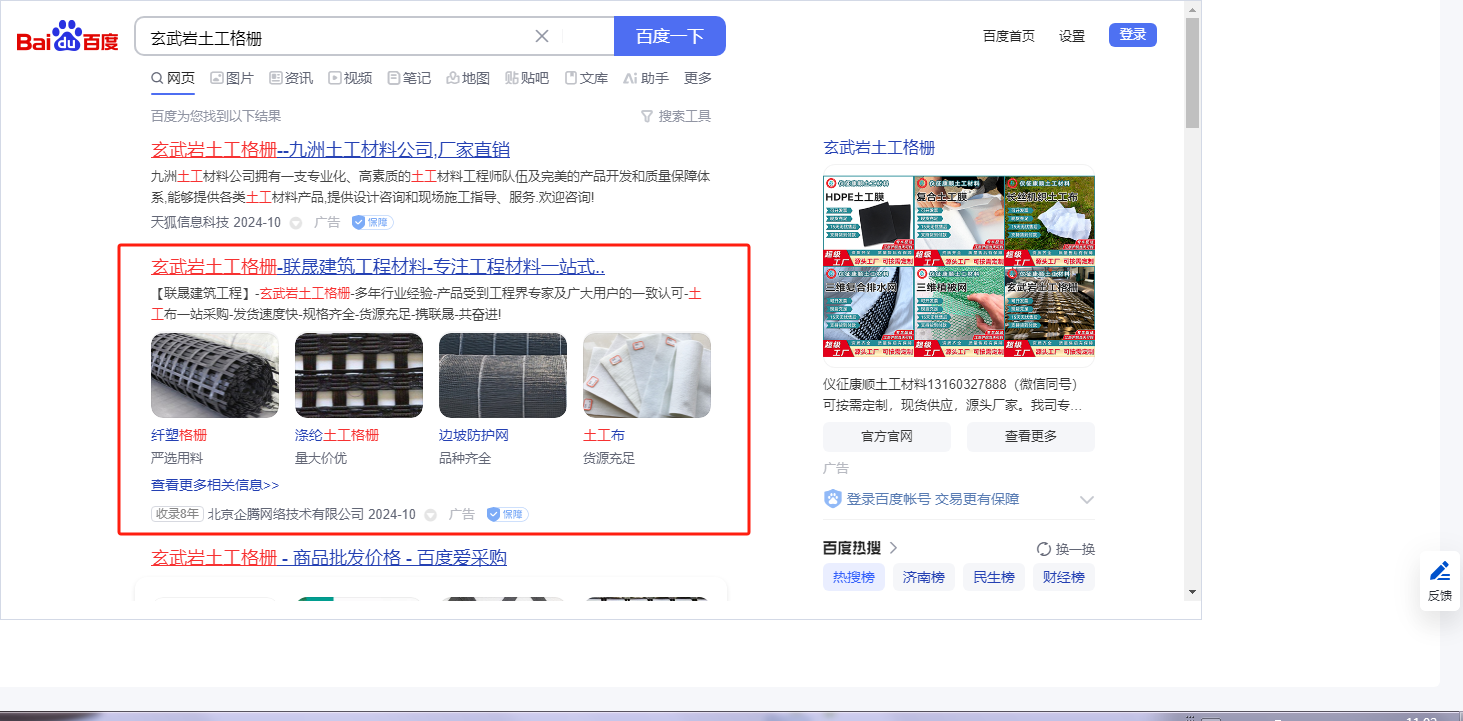Expand the 登录百度帐号 交易更有保障 chevron
This screenshot has height=721, width=1463.
[x=1087, y=499]
